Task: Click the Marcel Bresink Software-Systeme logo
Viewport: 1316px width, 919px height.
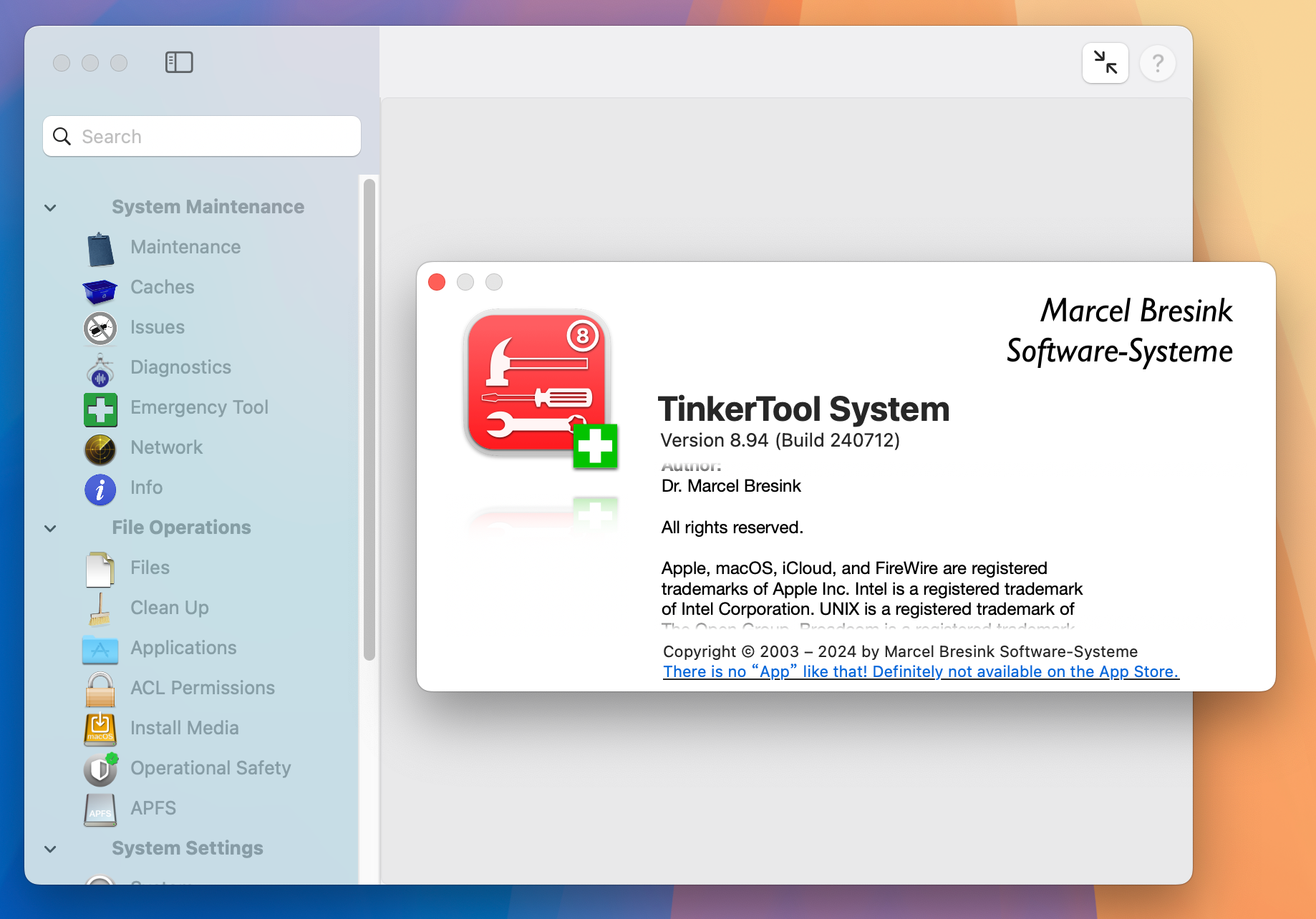Action: 1120,331
